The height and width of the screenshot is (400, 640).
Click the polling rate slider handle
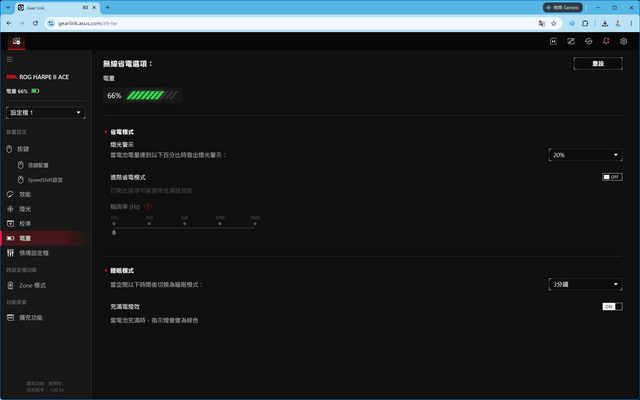114,232
